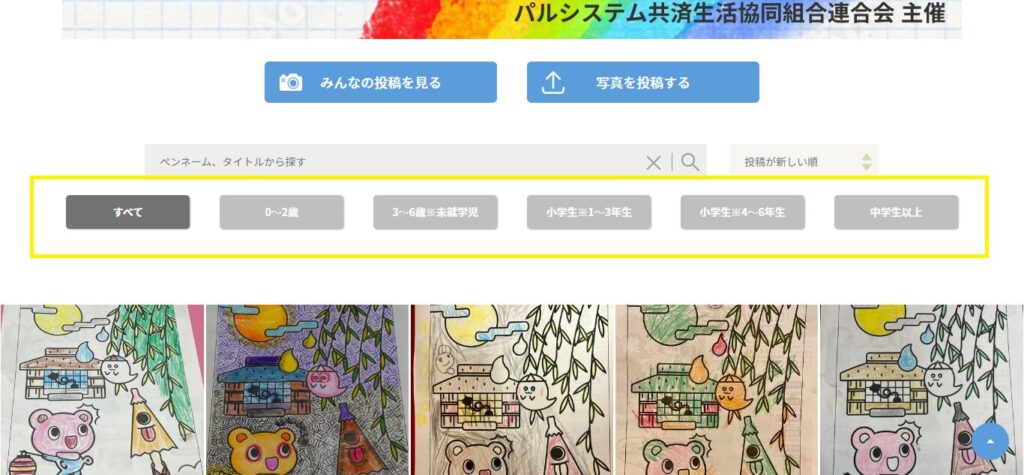Viewport: 1024px width, 475px height.
Task: Open the third coloring with the brown bear
Action: [512, 389]
